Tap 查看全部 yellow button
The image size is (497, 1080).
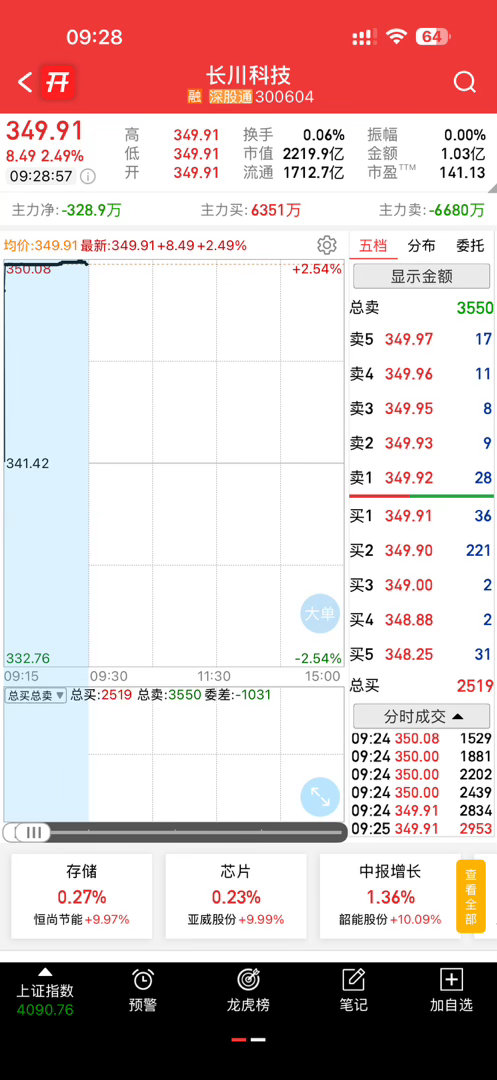pos(471,896)
